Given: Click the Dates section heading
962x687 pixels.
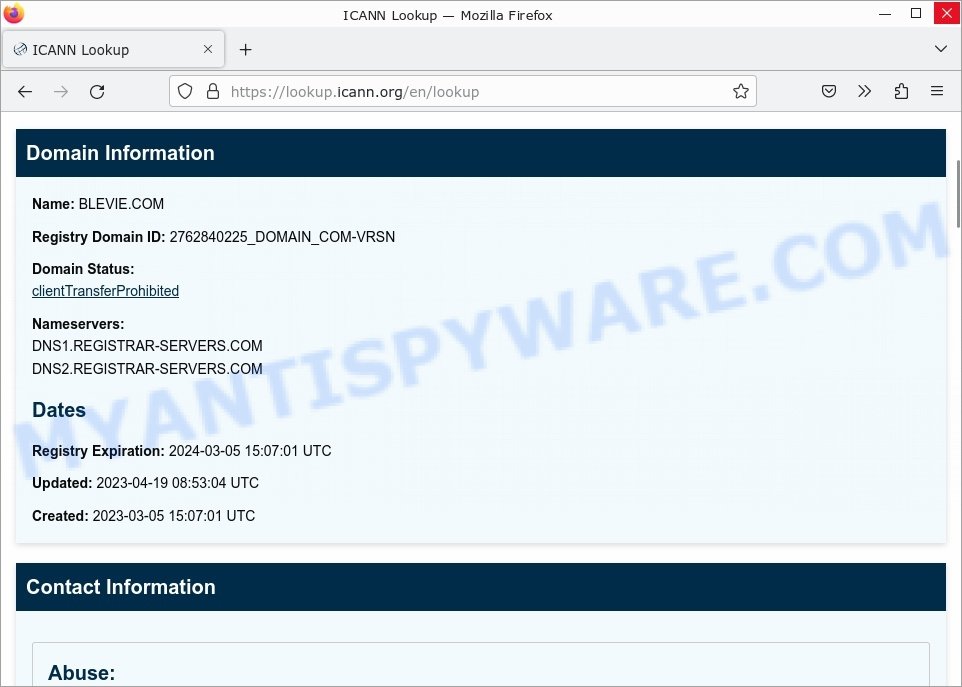Looking at the screenshot, I should (59, 410).
